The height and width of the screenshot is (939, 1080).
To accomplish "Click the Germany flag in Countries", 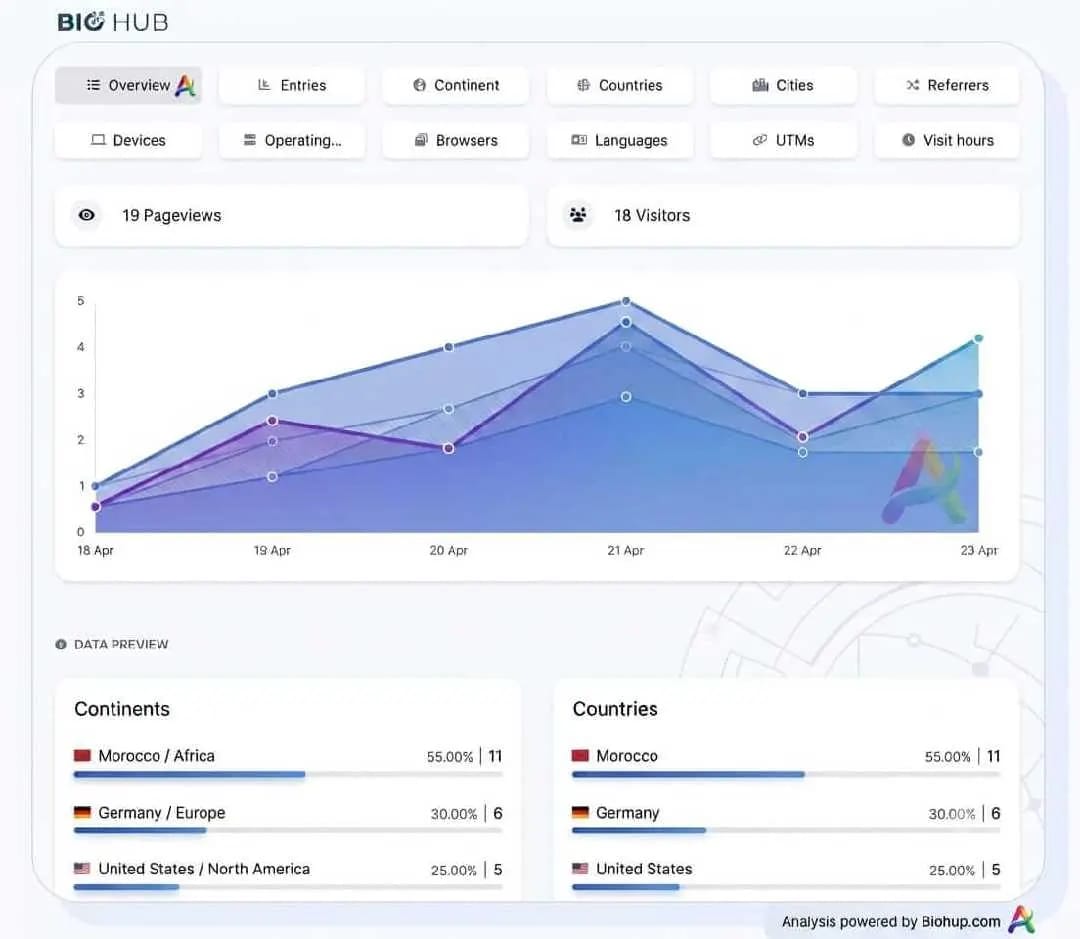I will click(x=580, y=813).
